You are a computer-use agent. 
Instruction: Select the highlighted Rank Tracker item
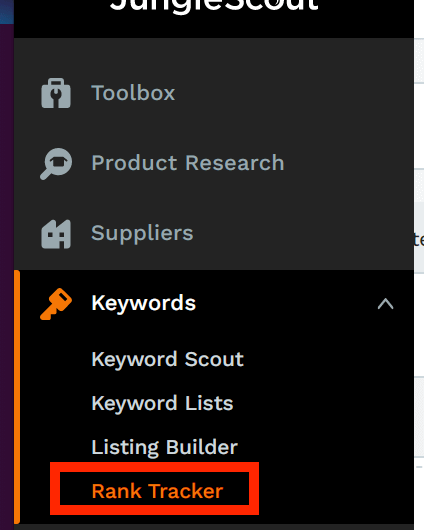(x=157, y=491)
